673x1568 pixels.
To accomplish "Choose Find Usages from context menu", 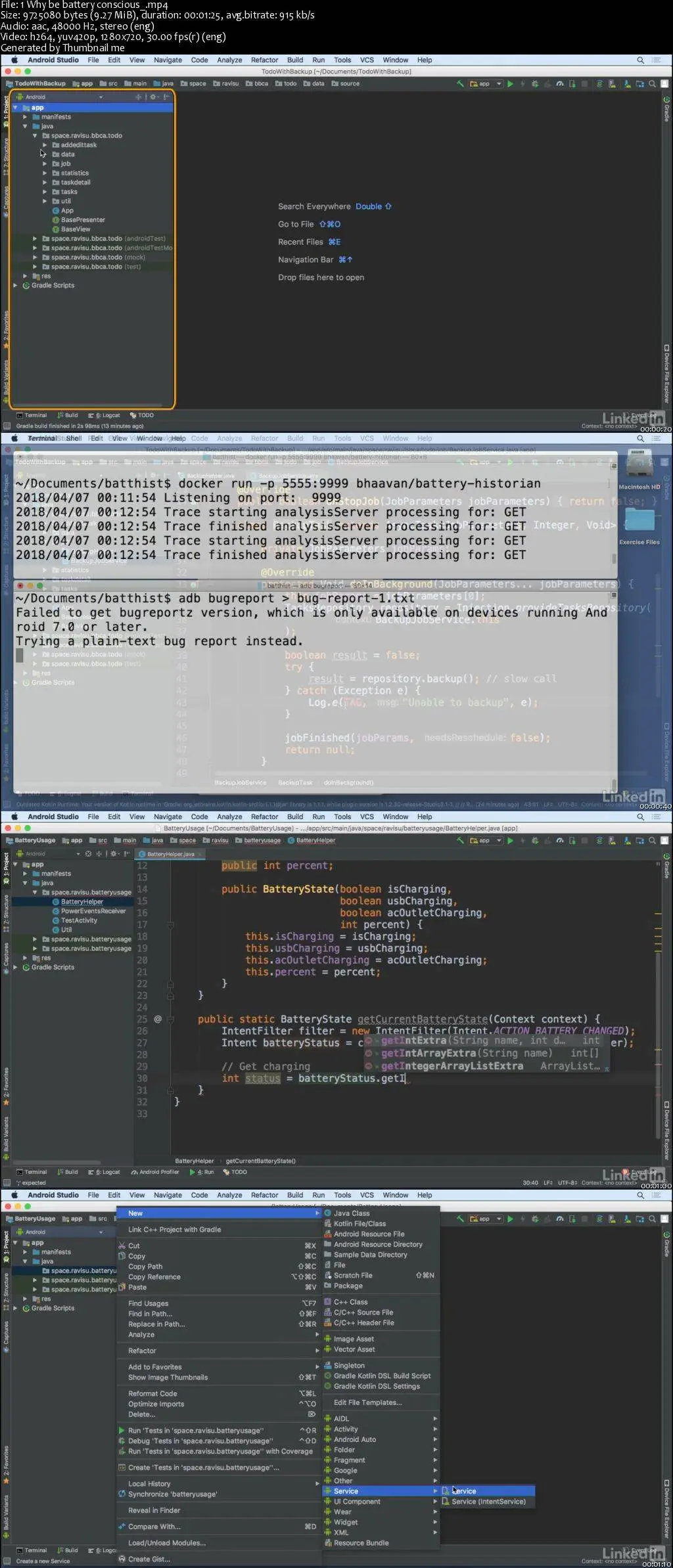I will pos(148,1303).
